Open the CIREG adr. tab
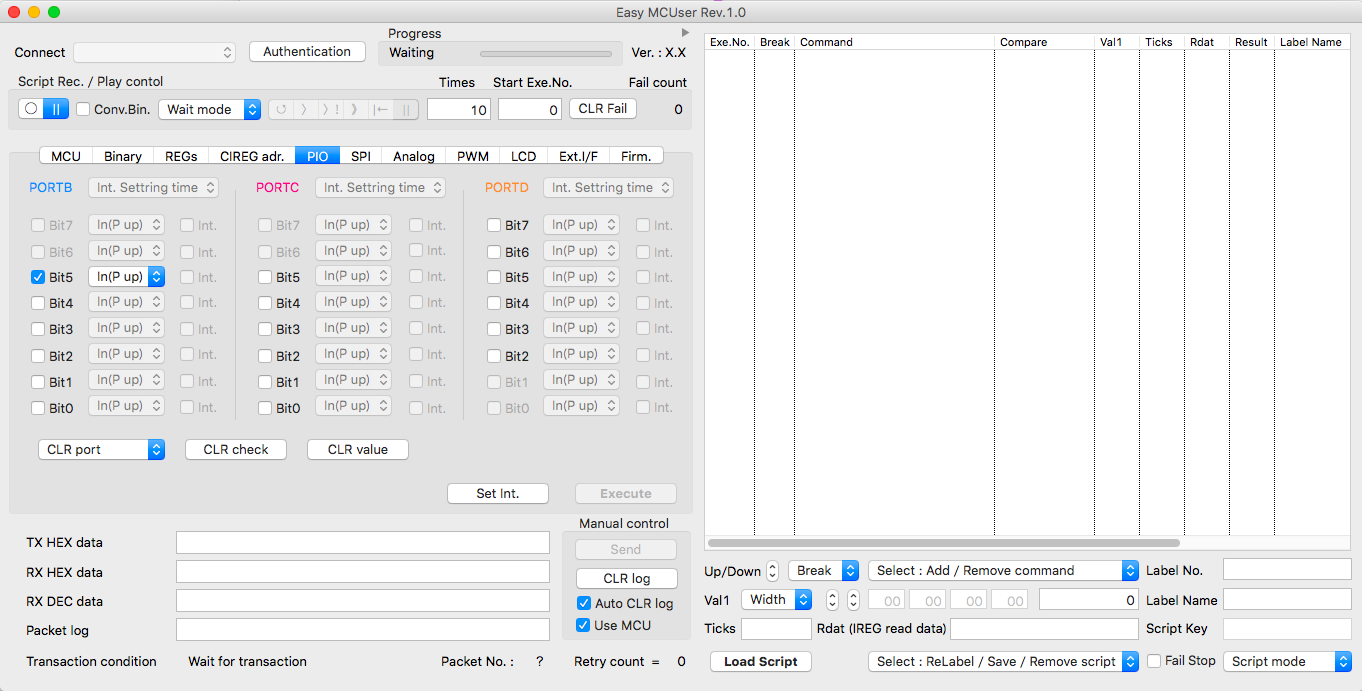The height and width of the screenshot is (691, 1362). coord(252,156)
